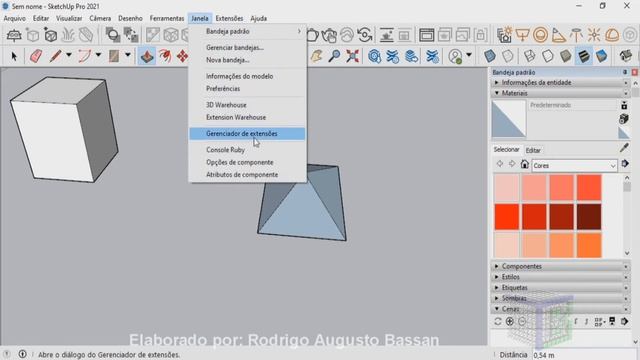Select the arrow Select tool
The width and height of the screenshot is (640, 360).
(x=14, y=56)
